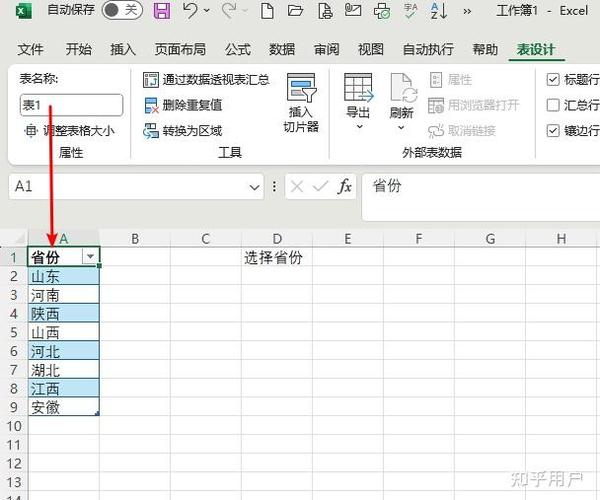The width and height of the screenshot is (600, 500).
Task: Switch to the 自动执行 (Automate) tab
Action: click(428, 49)
